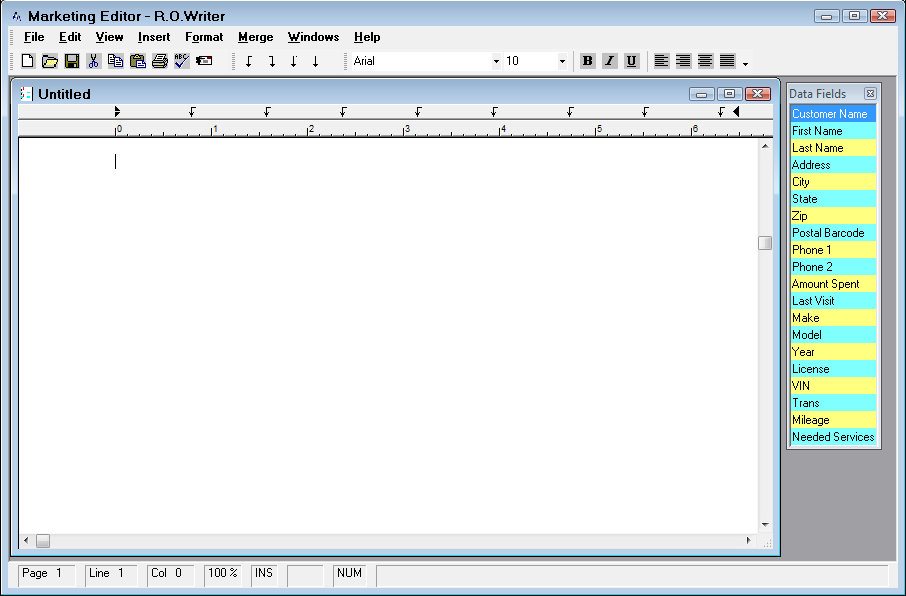
Task: Open the Merge menu
Action: pos(255,37)
